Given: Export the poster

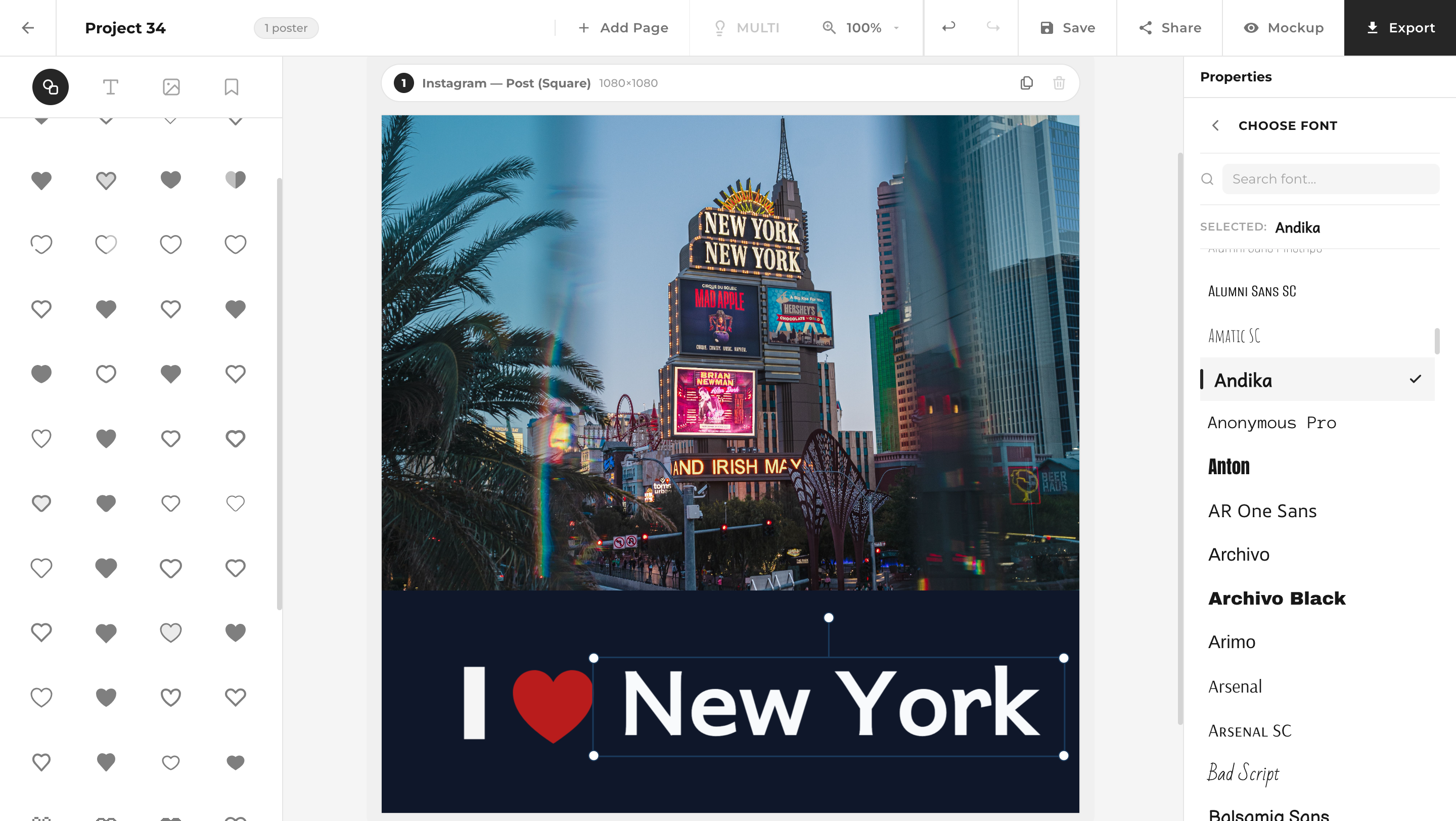Looking at the screenshot, I should 1400,28.
